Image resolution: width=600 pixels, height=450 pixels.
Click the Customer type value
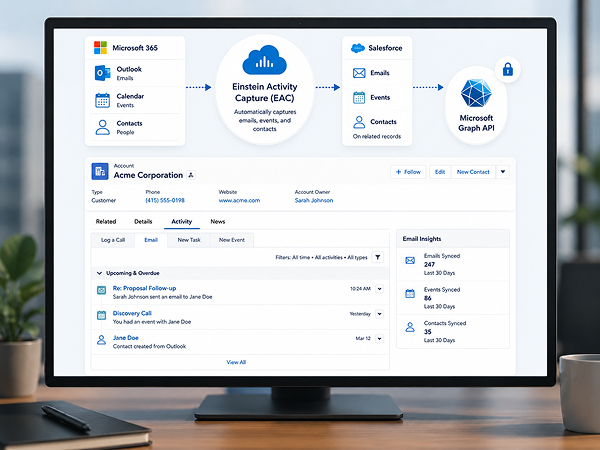point(103,200)
